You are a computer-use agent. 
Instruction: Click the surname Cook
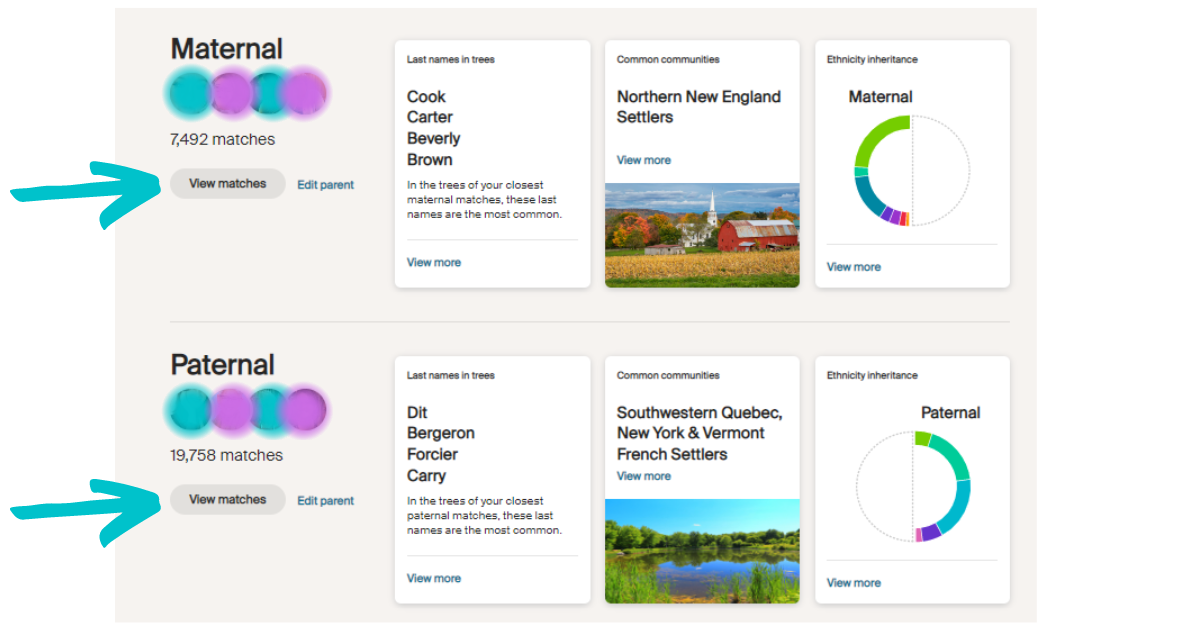[x=426, y=97]
